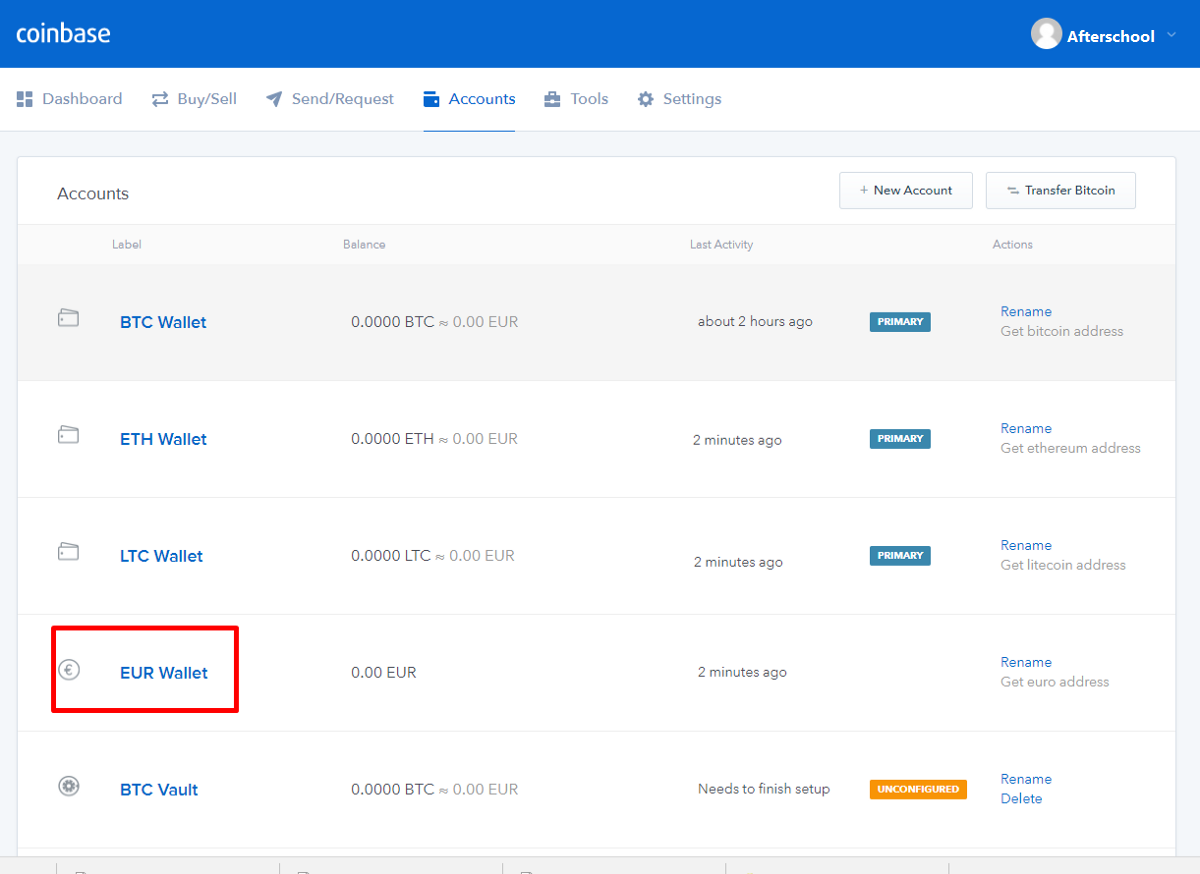Click the Send/Request paper plane icon
The image size is (1200, 874).
pyautogui.click(x=274, y=99)
